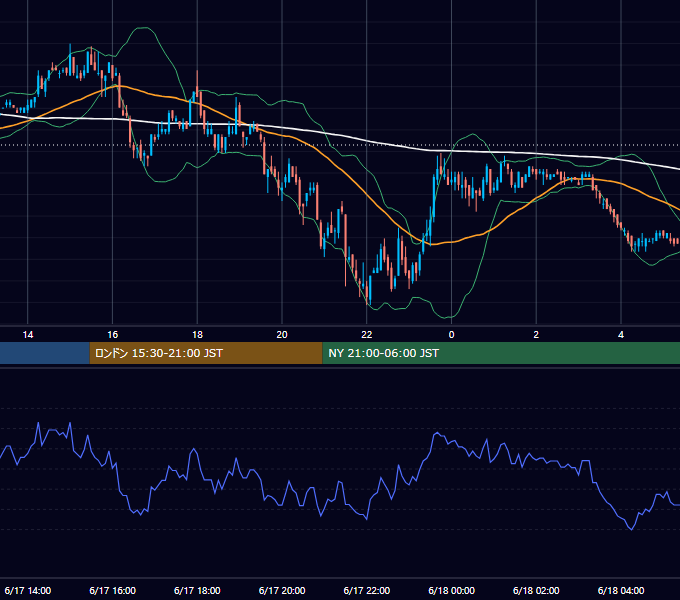Click the 22 hour axis label
This screenshot has width=680, height=600.
click(x=367, y=335)
